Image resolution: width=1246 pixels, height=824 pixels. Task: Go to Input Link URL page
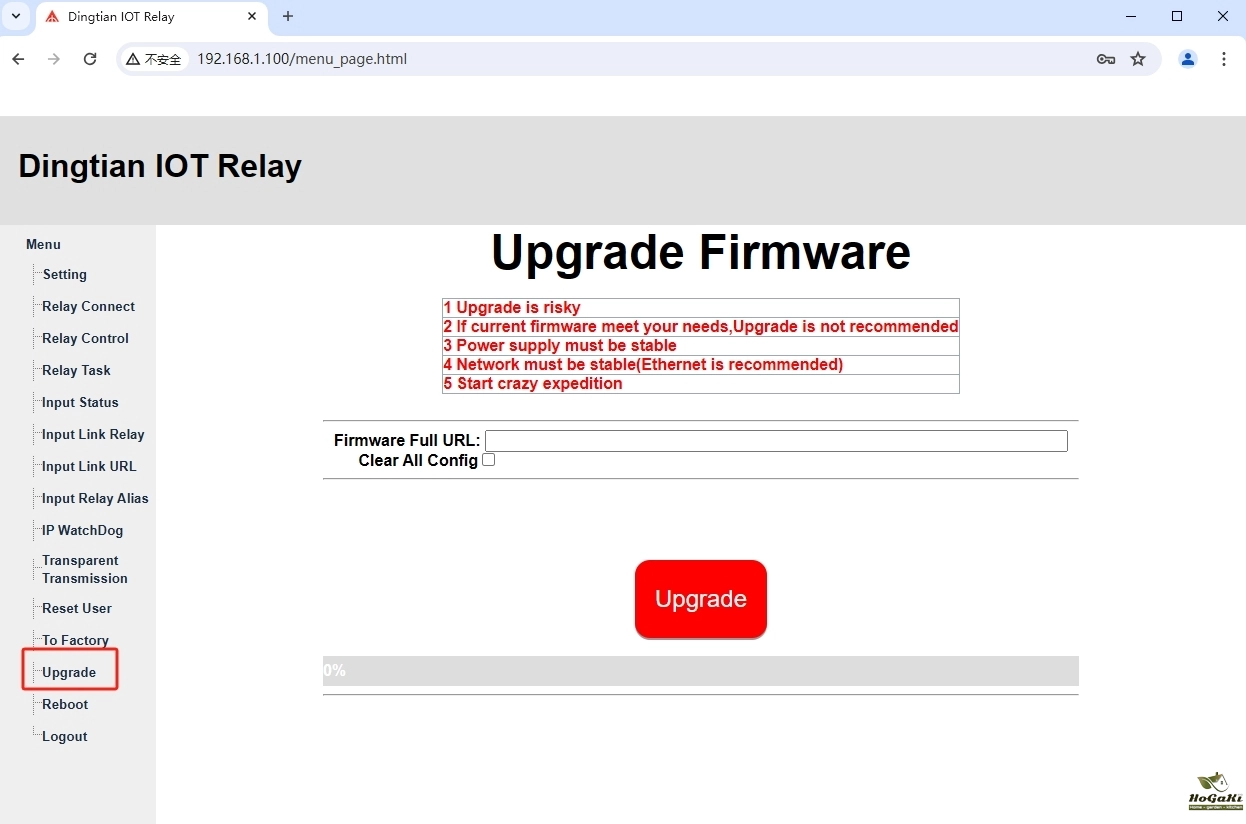[x=89, y=466]
